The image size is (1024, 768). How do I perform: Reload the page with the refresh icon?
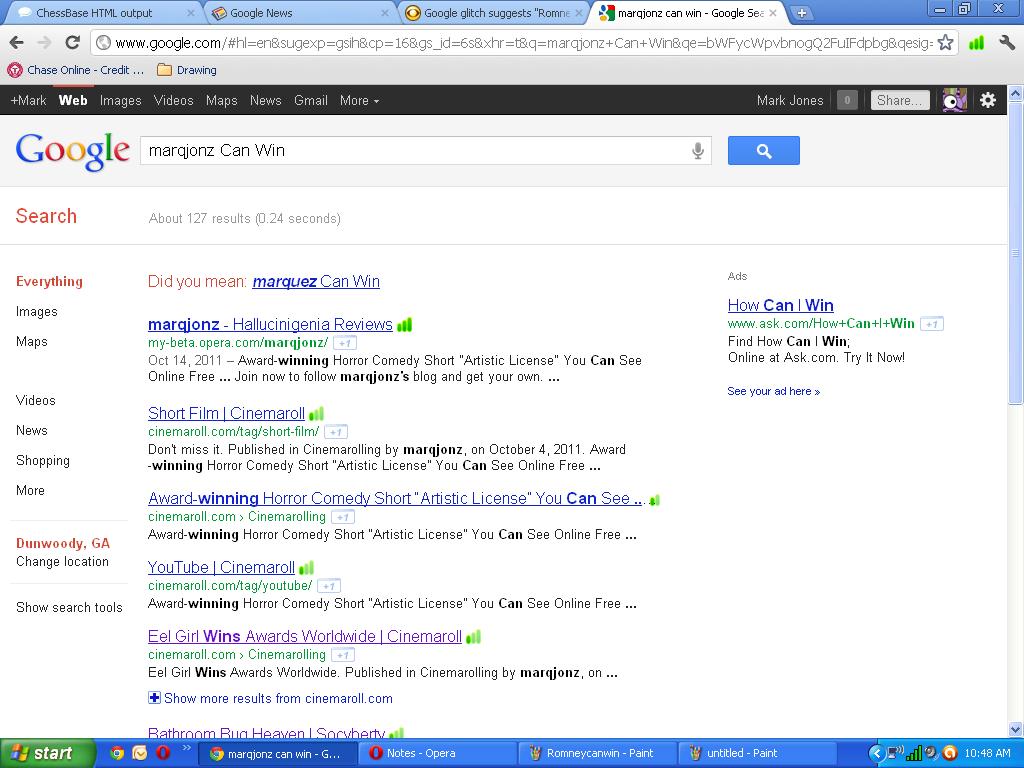coord(72,43)
